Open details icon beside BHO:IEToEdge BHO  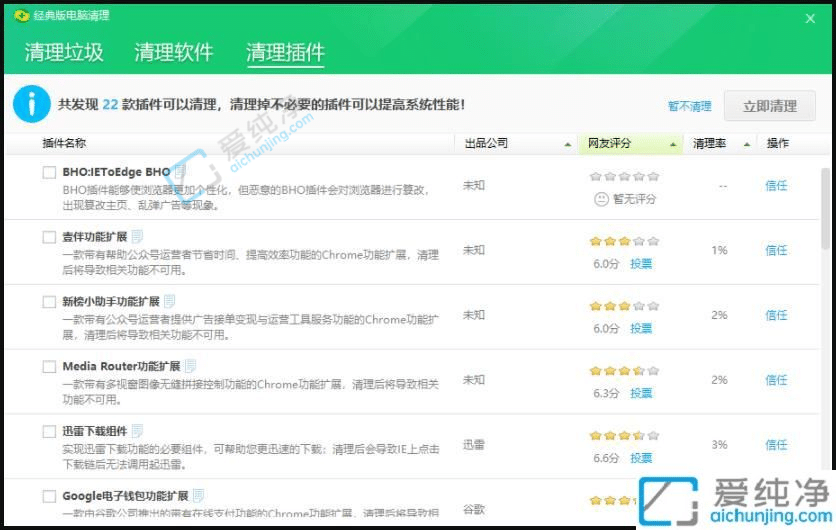pos(180,171)
